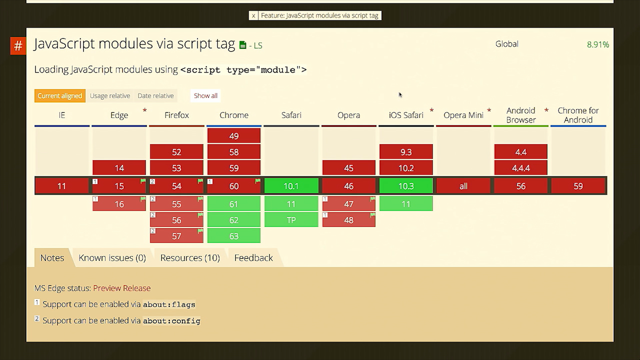Click the red asterisk beside Edge
This screenshot has height=360, width=640.
144,110
